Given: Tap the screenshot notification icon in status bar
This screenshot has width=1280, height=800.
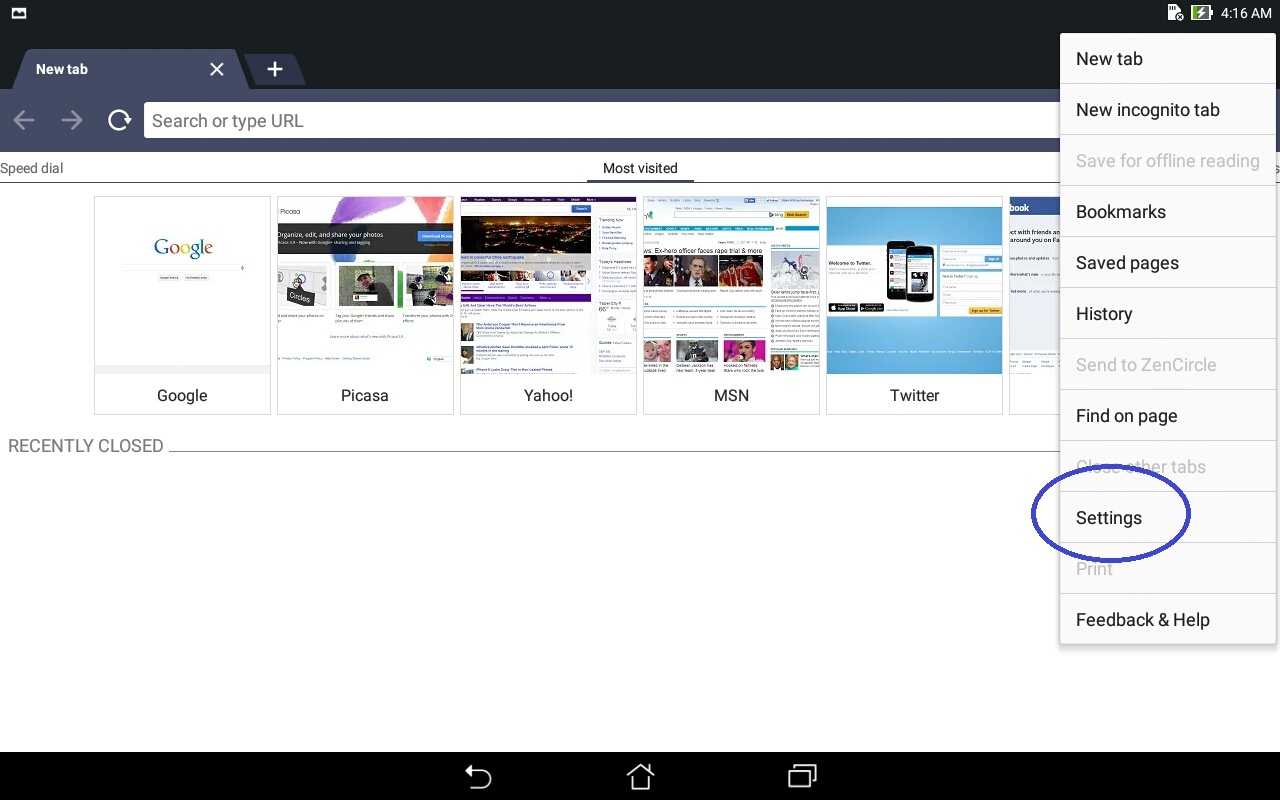Looking at the screenshot, I should [19, 13].
